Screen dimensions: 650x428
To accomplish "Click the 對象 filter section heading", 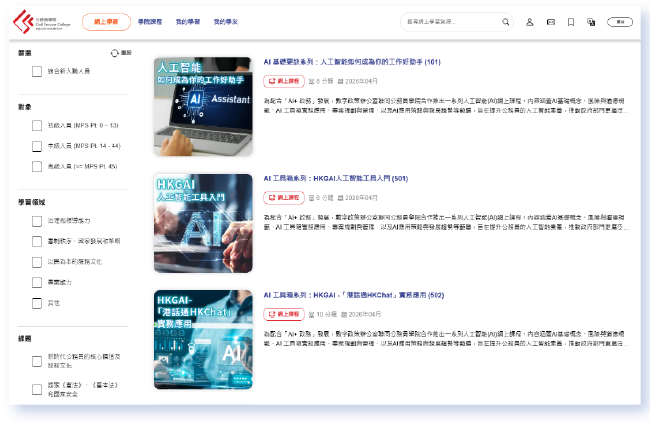I will click(x=25, y=107).
